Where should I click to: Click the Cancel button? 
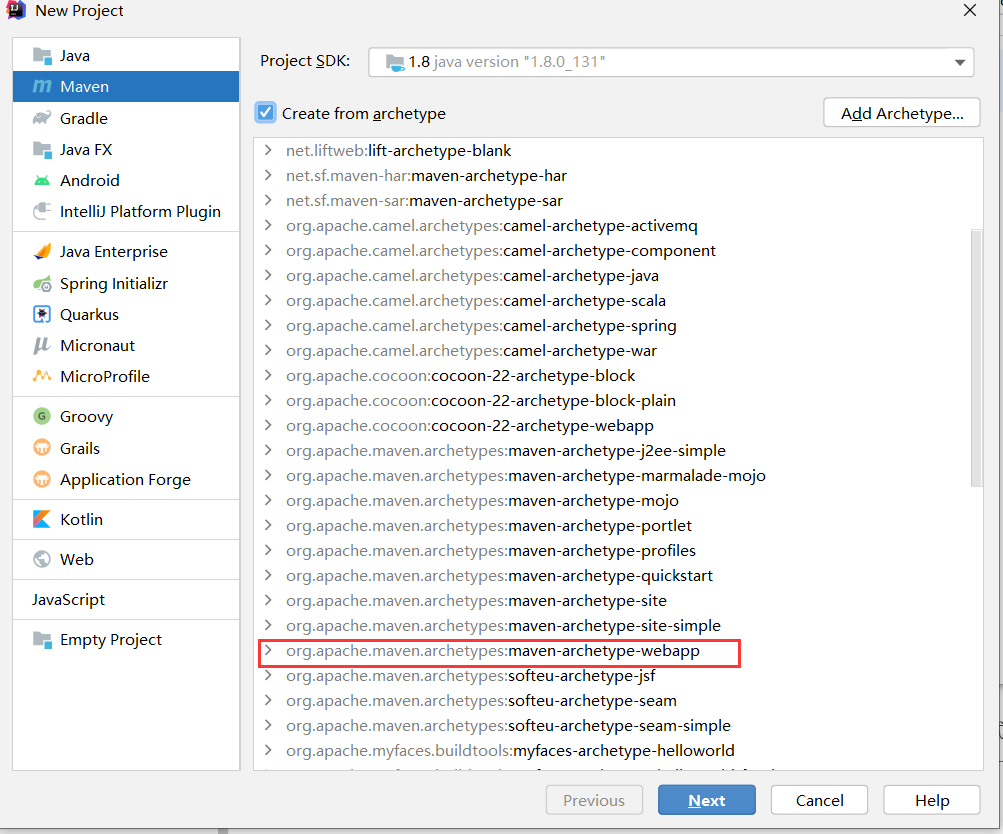click(819, 800)
